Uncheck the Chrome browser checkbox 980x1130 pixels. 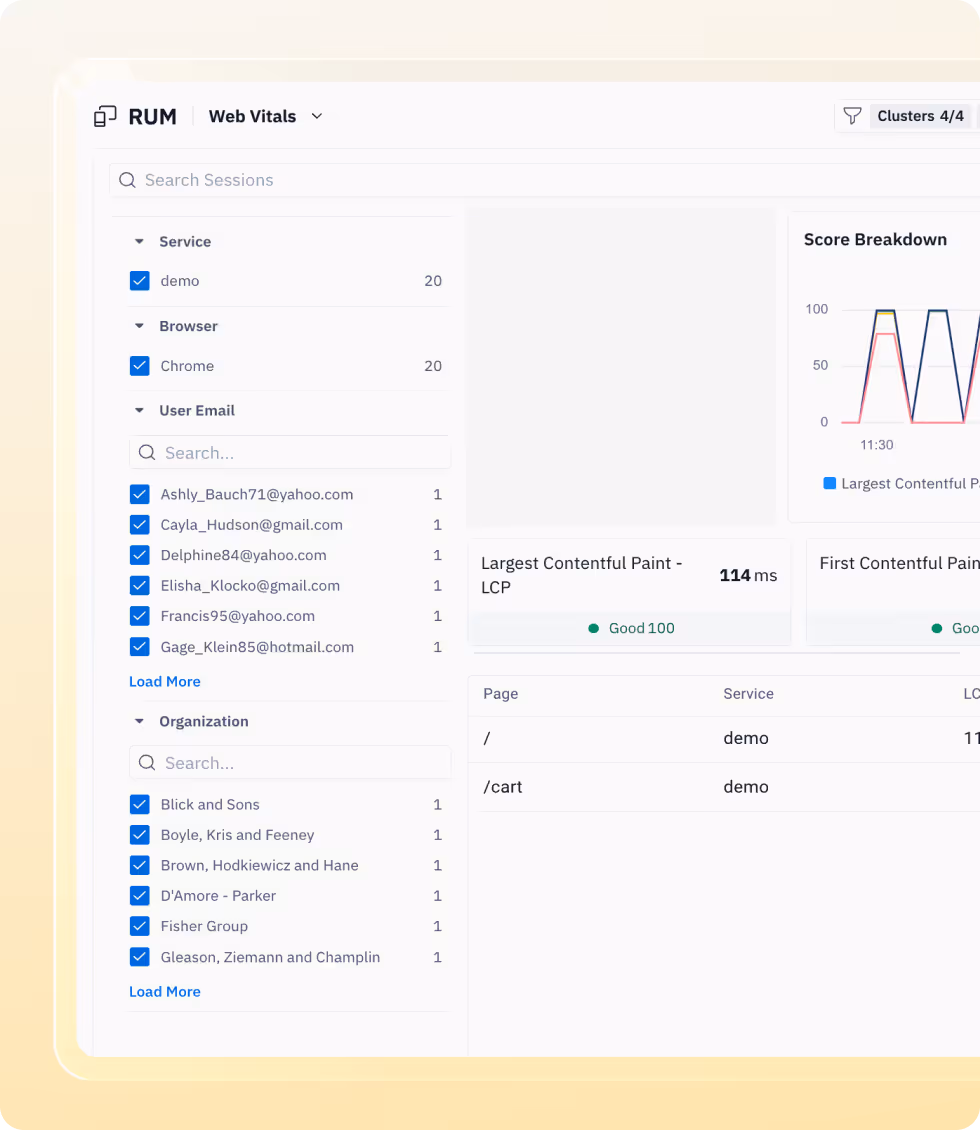140,366
